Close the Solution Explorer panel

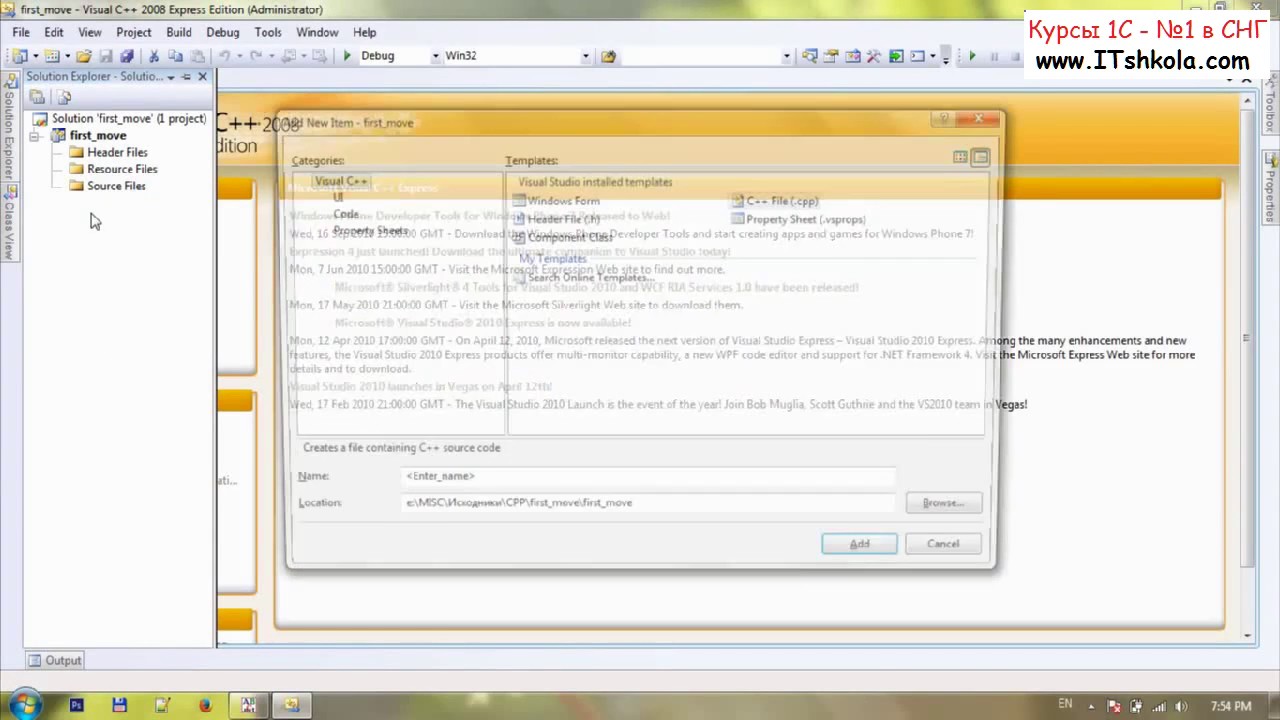click(x=203, y=77)
